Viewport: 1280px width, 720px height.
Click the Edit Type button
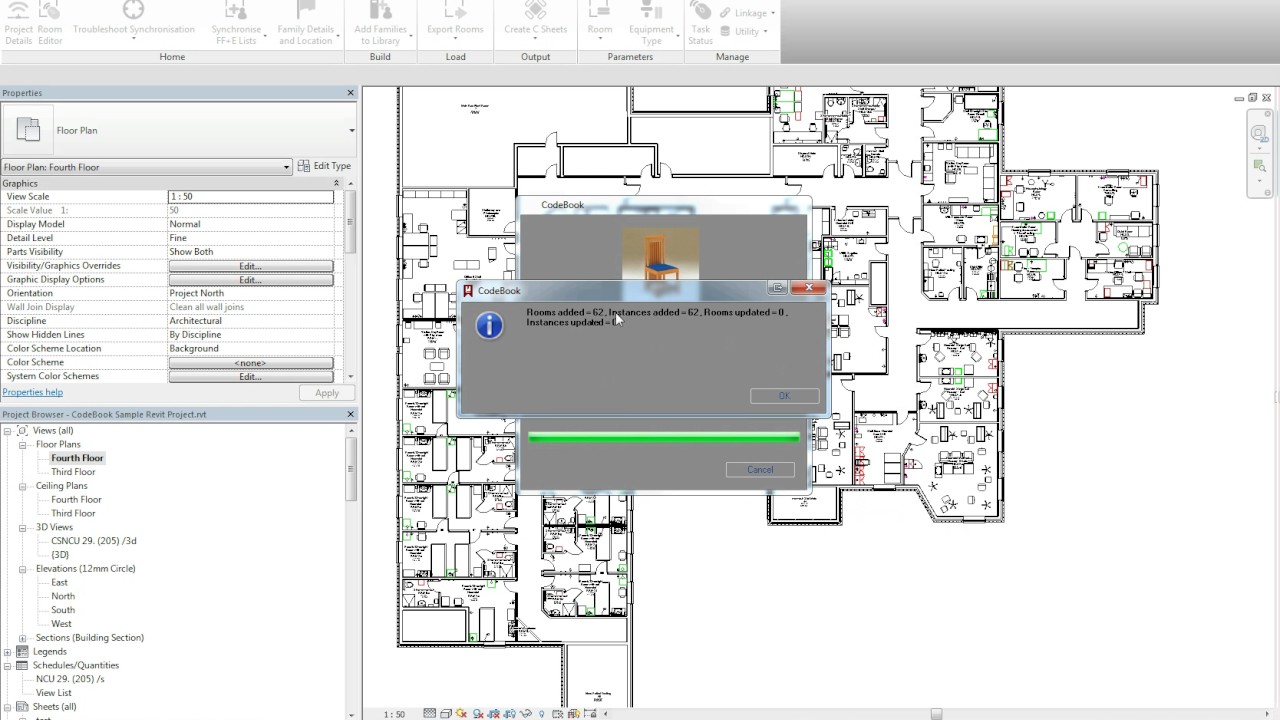click(x=324, y=166)
